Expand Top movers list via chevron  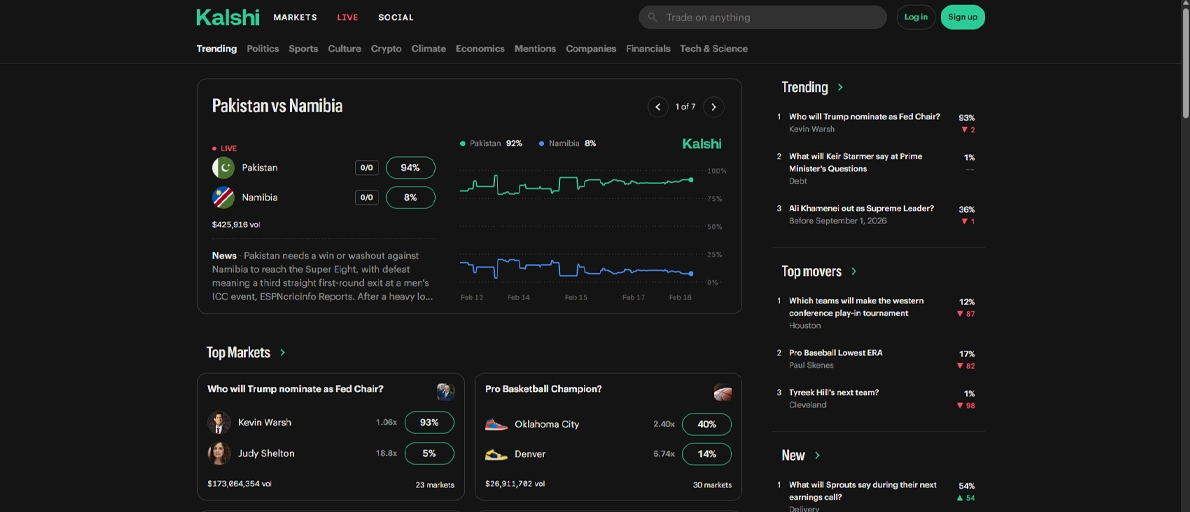pos(854,272)
